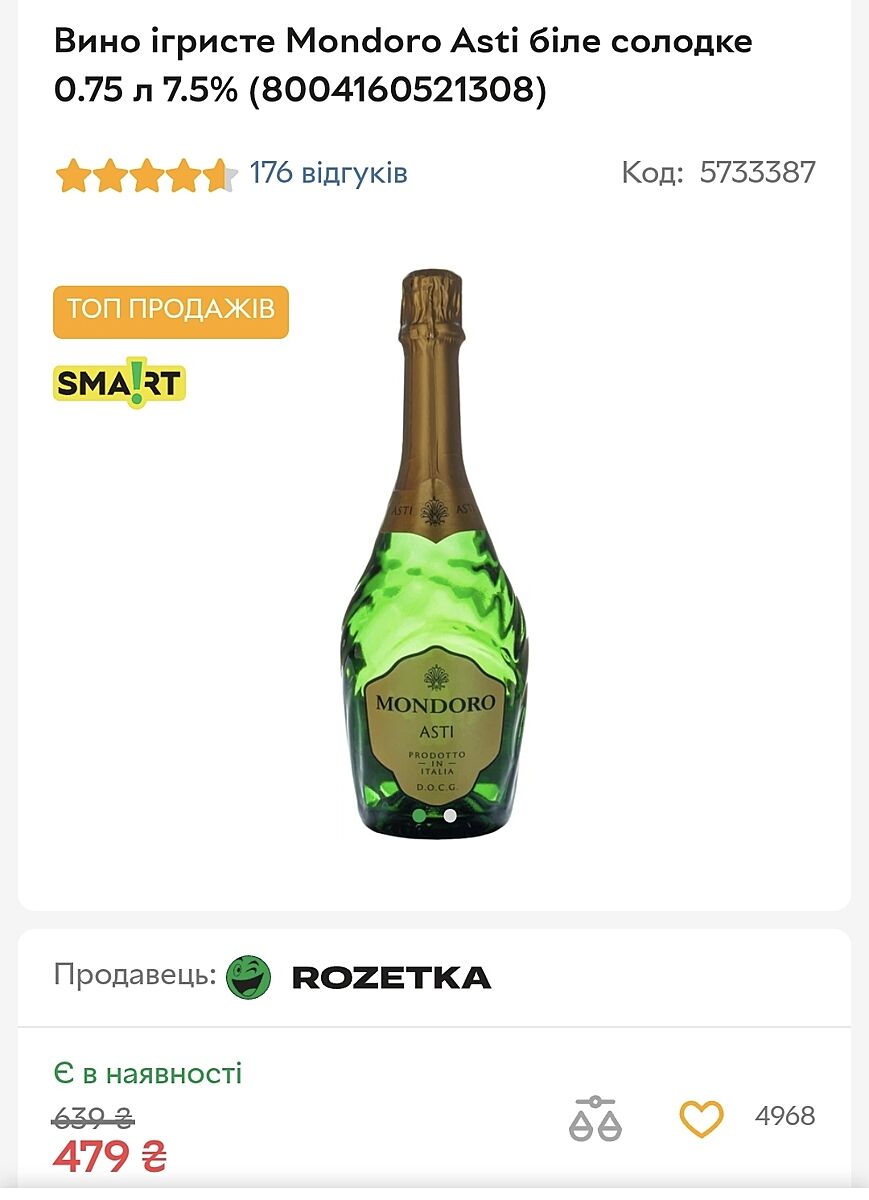
Task: Click the Код label text
Action: click(x=653, y=172)
